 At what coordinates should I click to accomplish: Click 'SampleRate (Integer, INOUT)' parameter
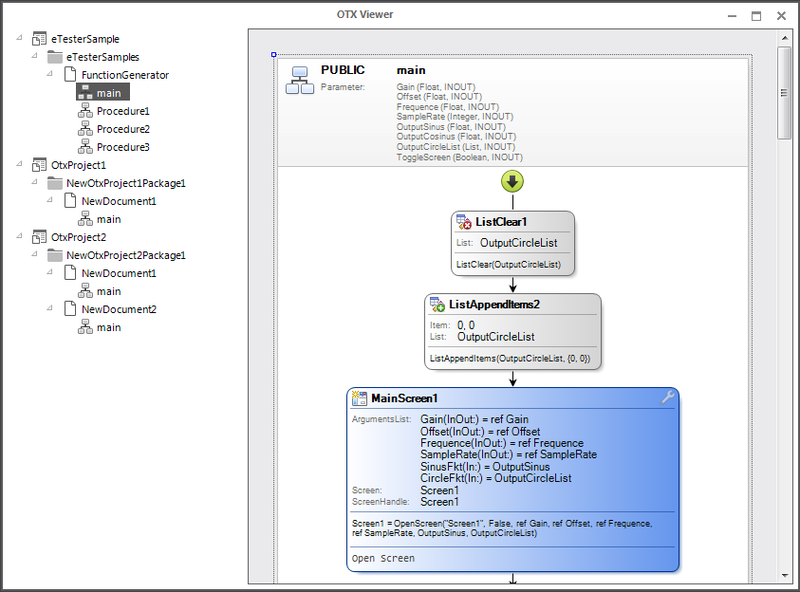coord(455,116)
